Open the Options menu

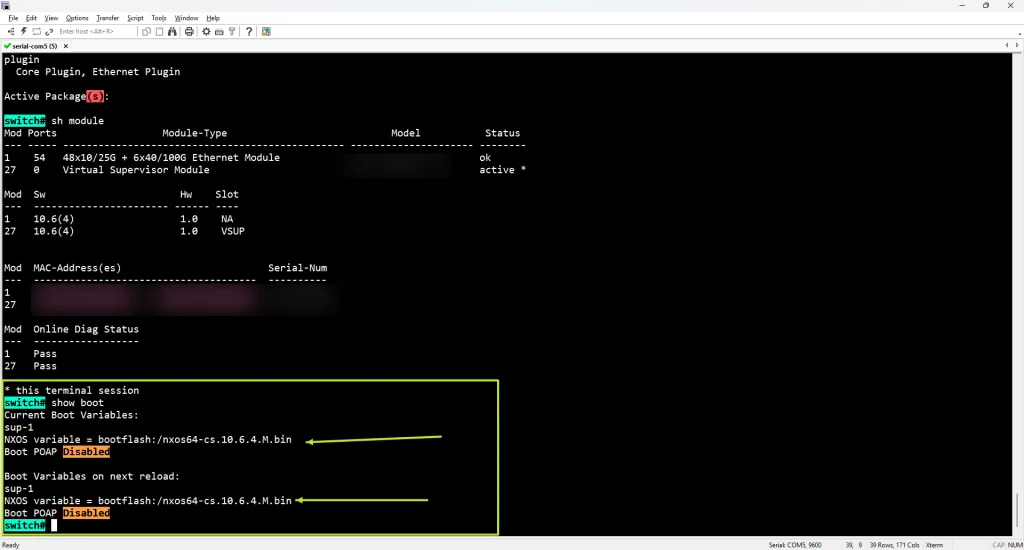(77, 18)
